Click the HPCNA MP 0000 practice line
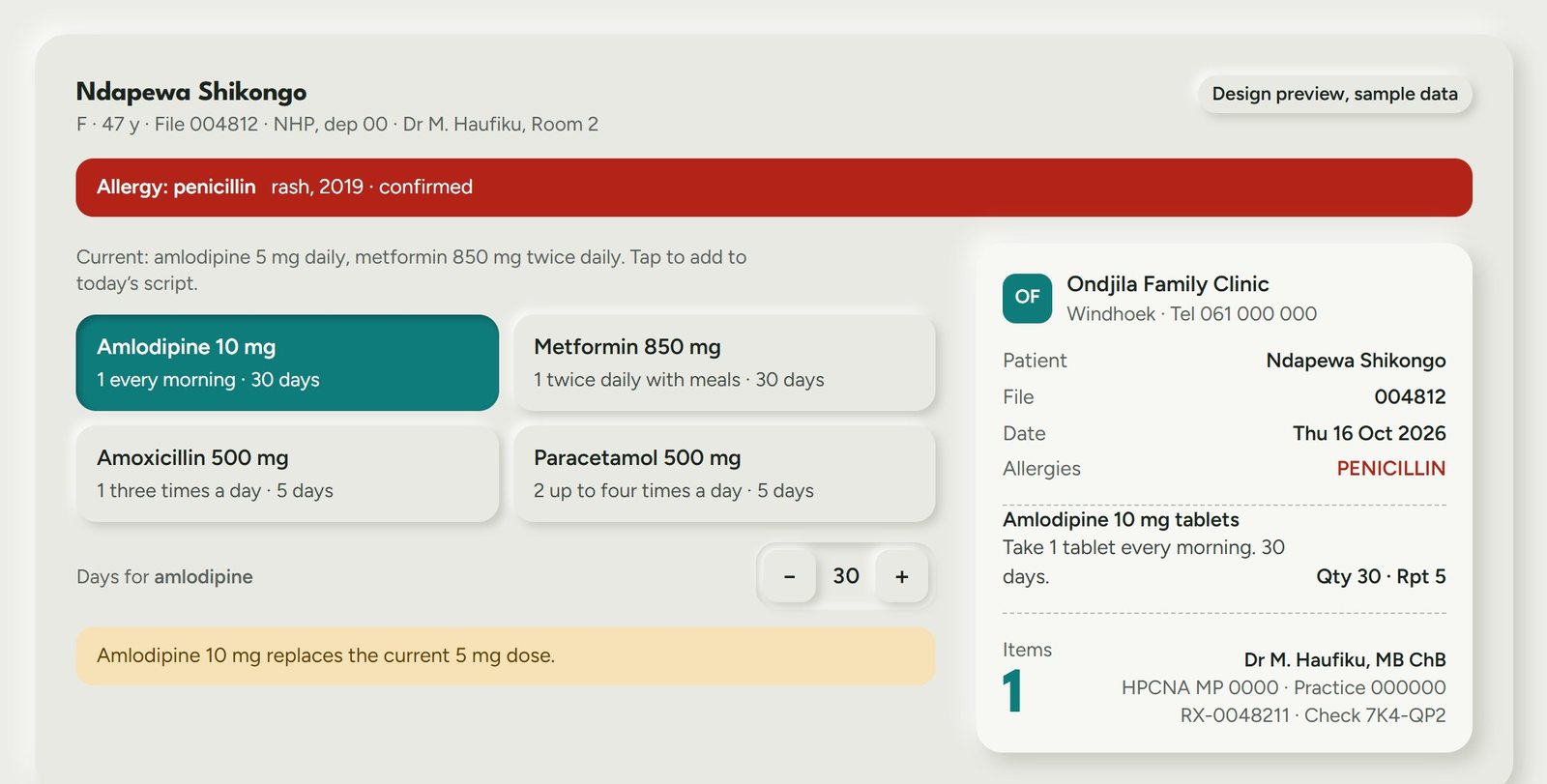This screenshot has width=1547, height=784. click(x=1284, y=688)
